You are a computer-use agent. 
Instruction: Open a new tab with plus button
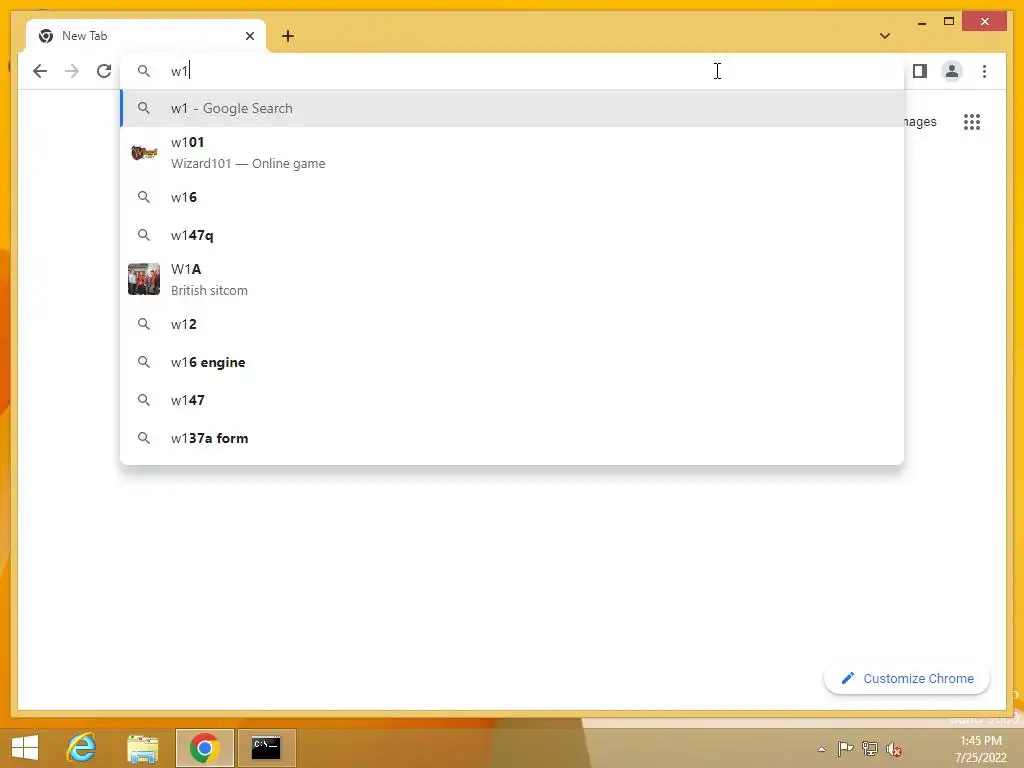(288, 36)
